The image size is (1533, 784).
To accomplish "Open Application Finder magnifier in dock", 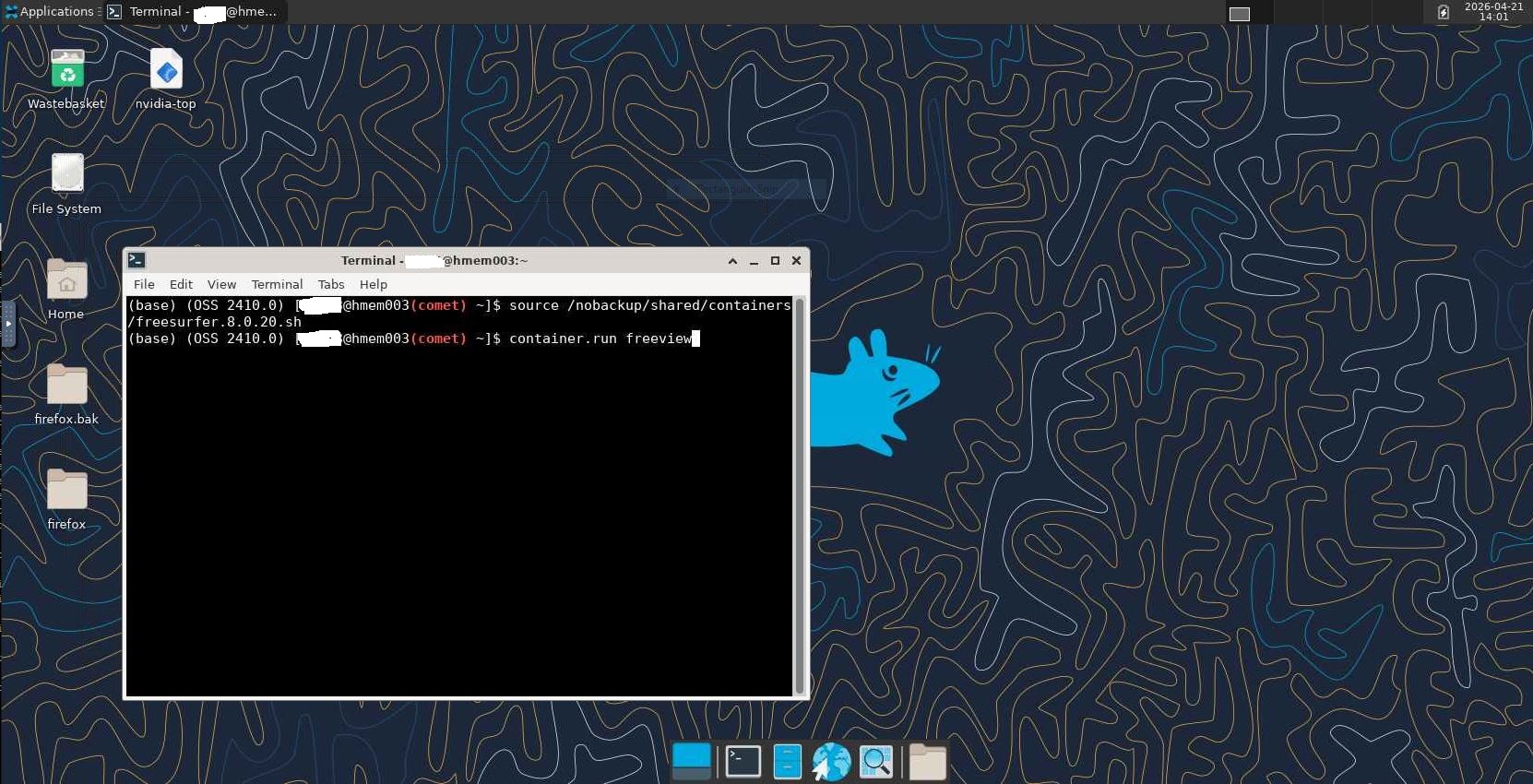I will (x=875, y=762).
